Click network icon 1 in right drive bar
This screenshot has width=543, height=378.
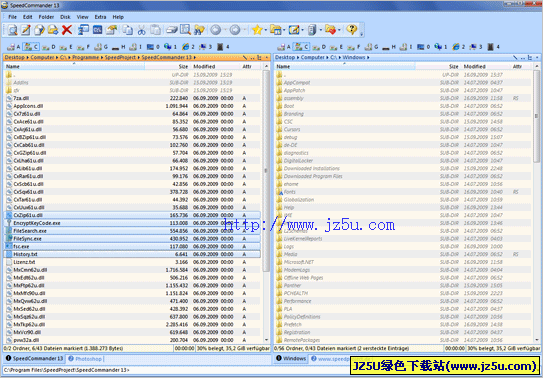coord(441,47)
